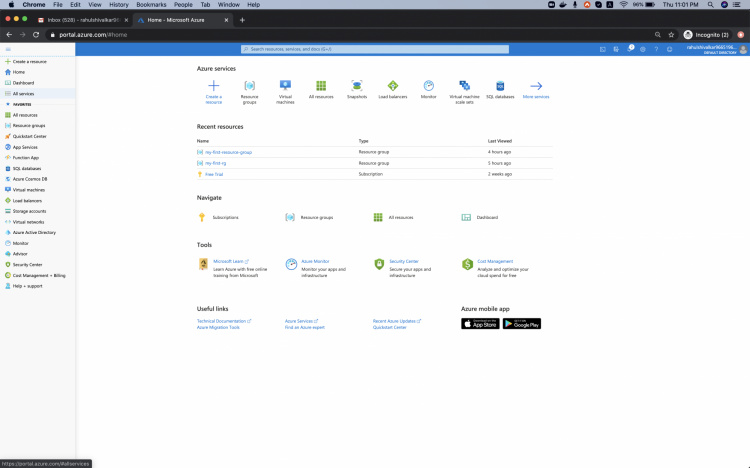750x468 pixels.
Task: Click the Create a resource plus icon
Action: coord(213,86)
